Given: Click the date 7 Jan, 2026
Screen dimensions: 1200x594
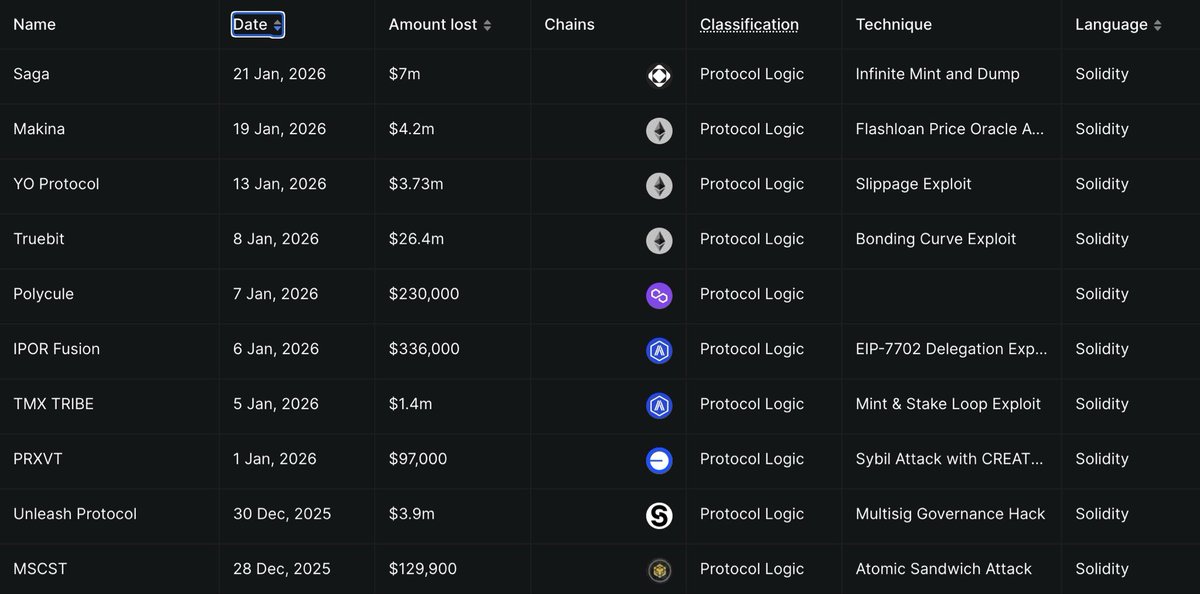Looking at the screenshot, I should pyautogui.click(x=275, y=294).
